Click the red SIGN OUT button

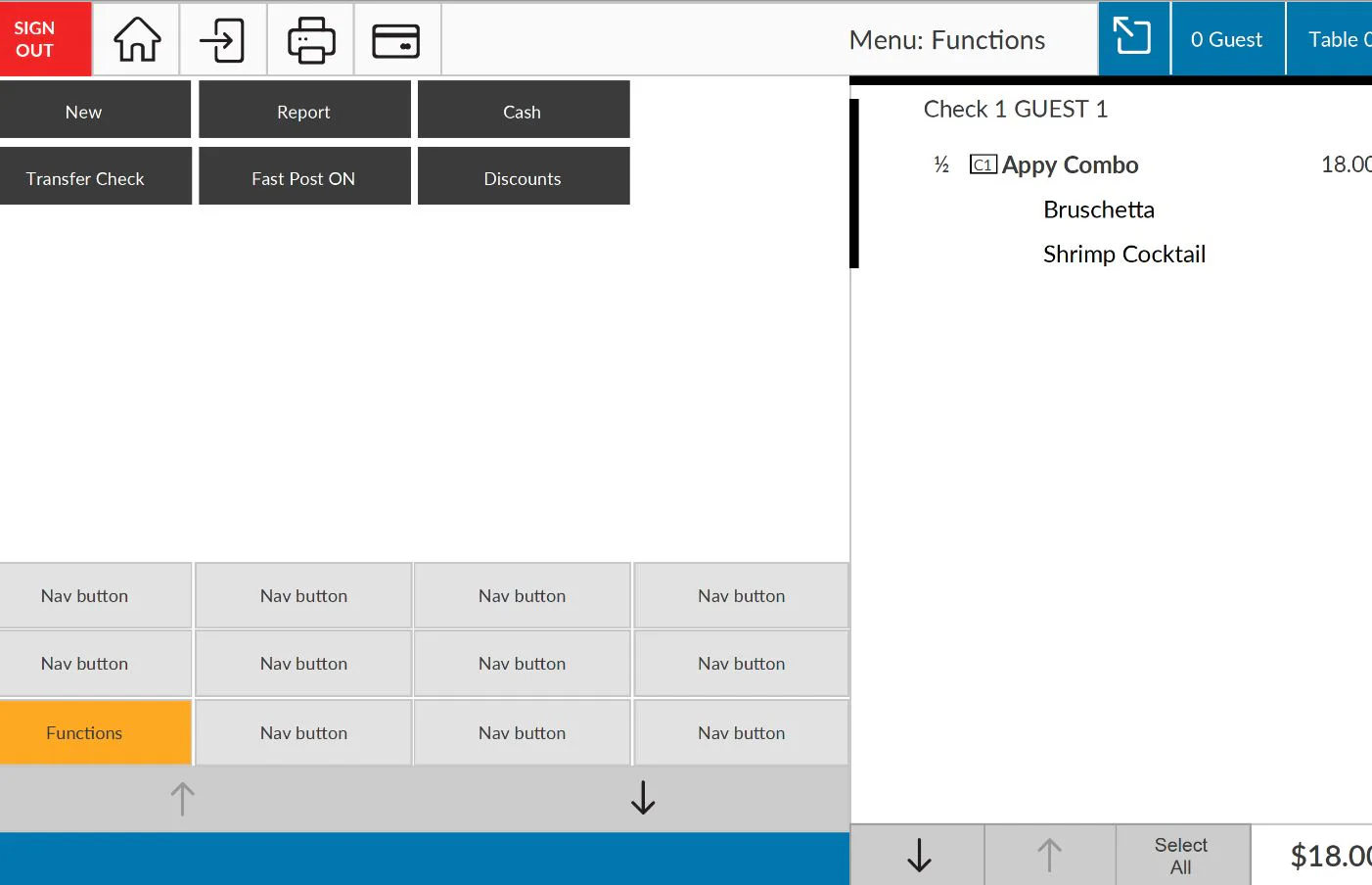(x=45, y=39)
